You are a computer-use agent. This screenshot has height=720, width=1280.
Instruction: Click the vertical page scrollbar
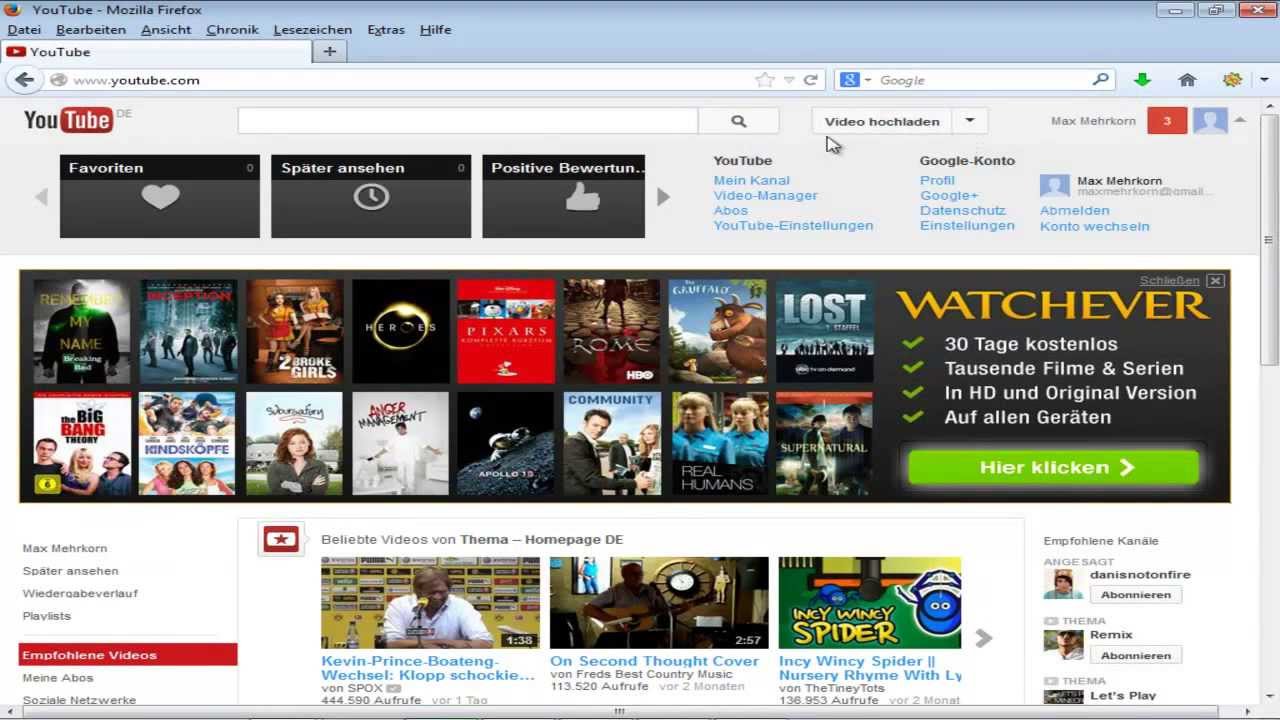coord(1270,240)
